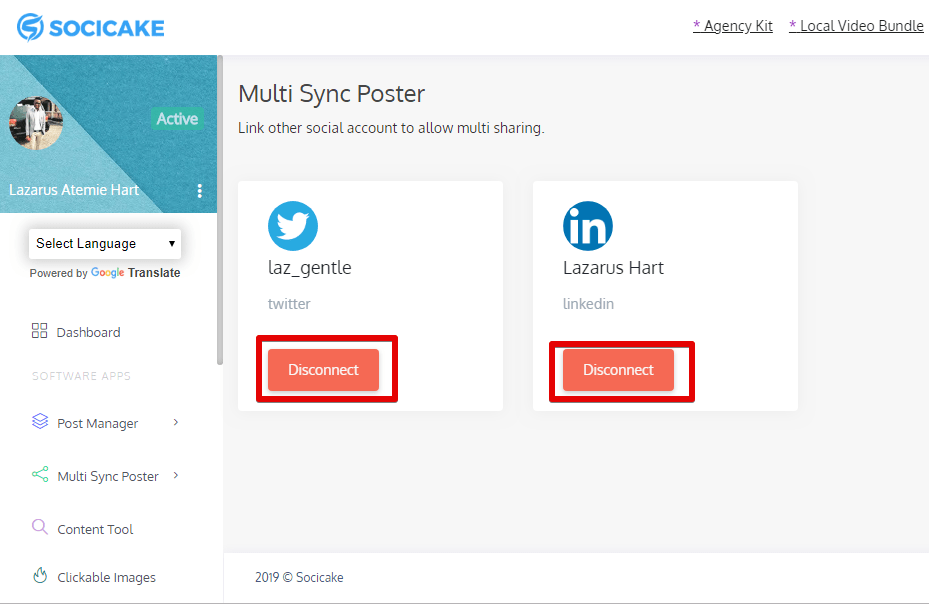Click the twitter label text
This screenshot has height=606, width=929.
[289, 304]
